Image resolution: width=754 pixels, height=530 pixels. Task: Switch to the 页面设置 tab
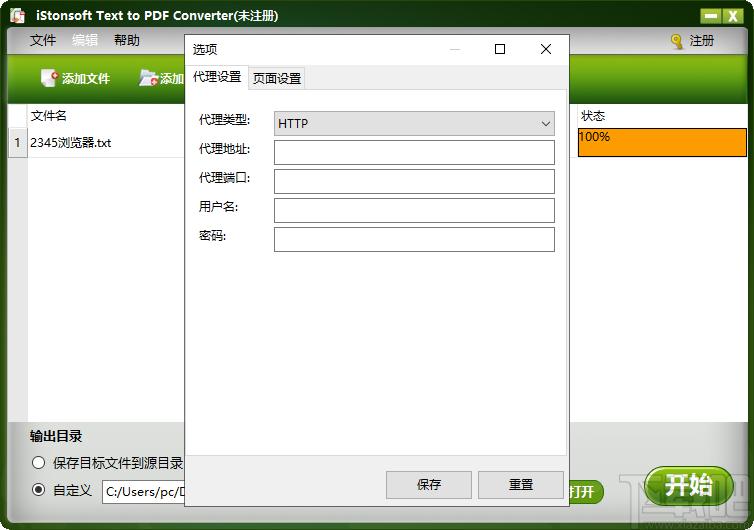pyautogui.click(x=276, y=78)
